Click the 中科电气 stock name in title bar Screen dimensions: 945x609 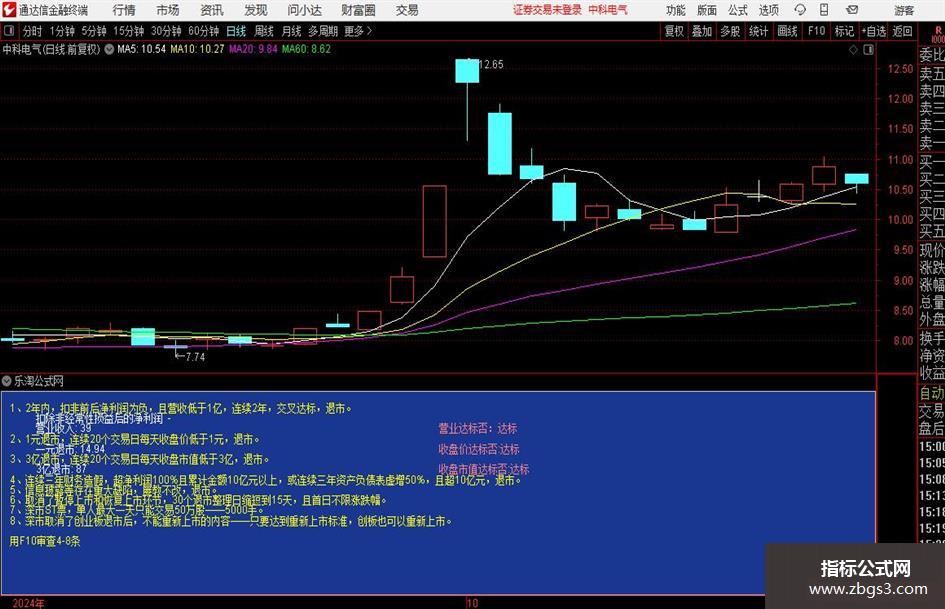pyautogui.click(x=608, y=10)
